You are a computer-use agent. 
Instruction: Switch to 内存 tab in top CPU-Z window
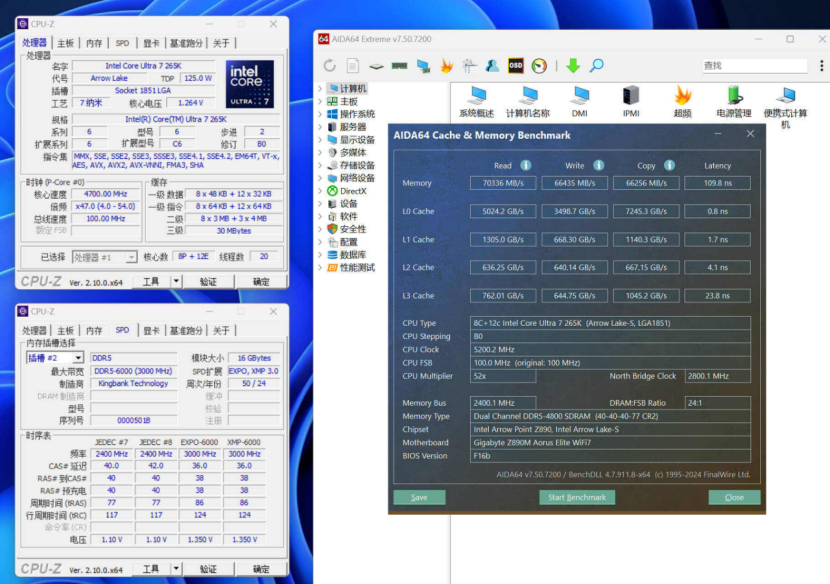coord(94,43)
